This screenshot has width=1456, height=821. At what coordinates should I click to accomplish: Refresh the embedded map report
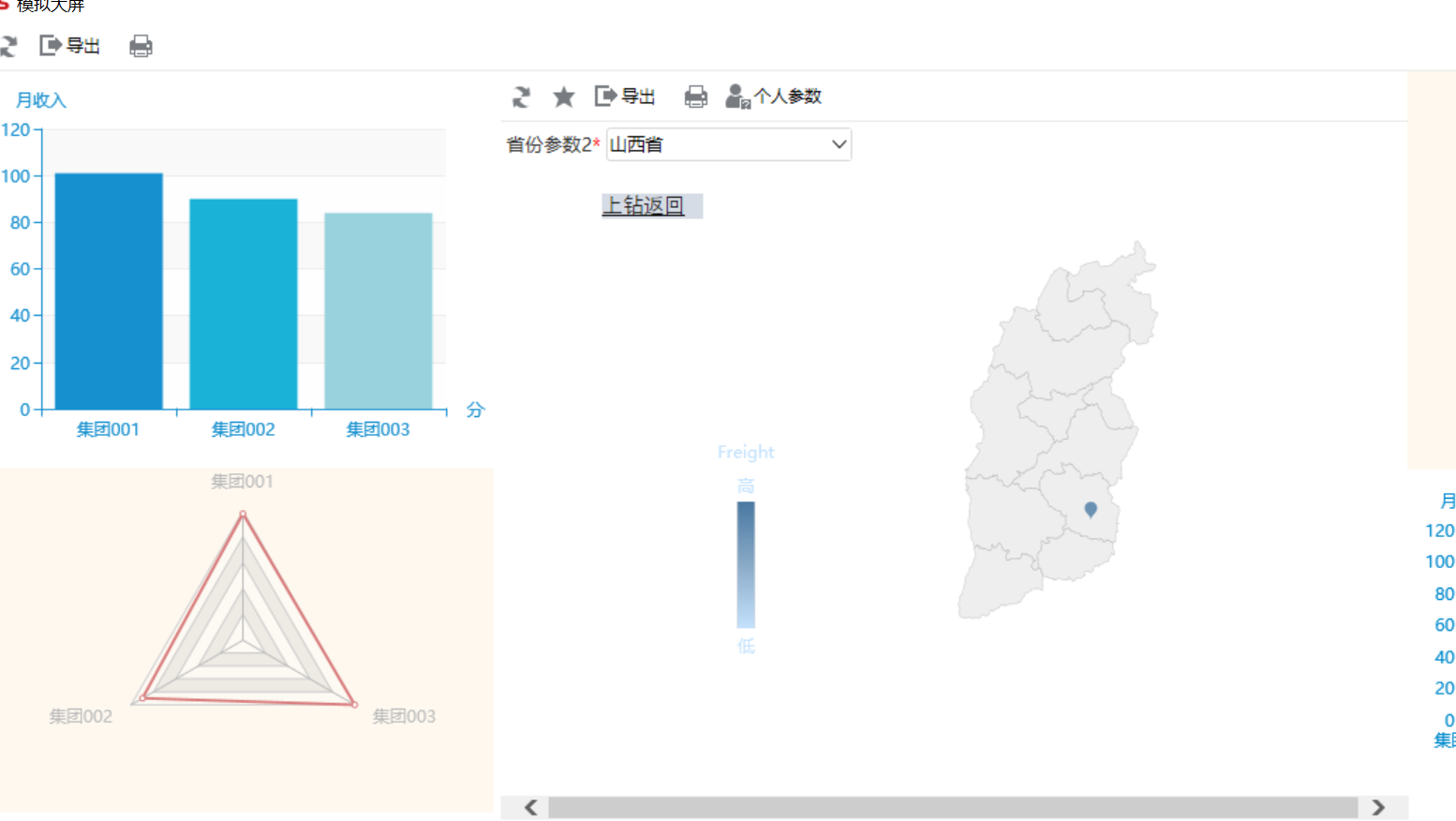pos(522,97)
